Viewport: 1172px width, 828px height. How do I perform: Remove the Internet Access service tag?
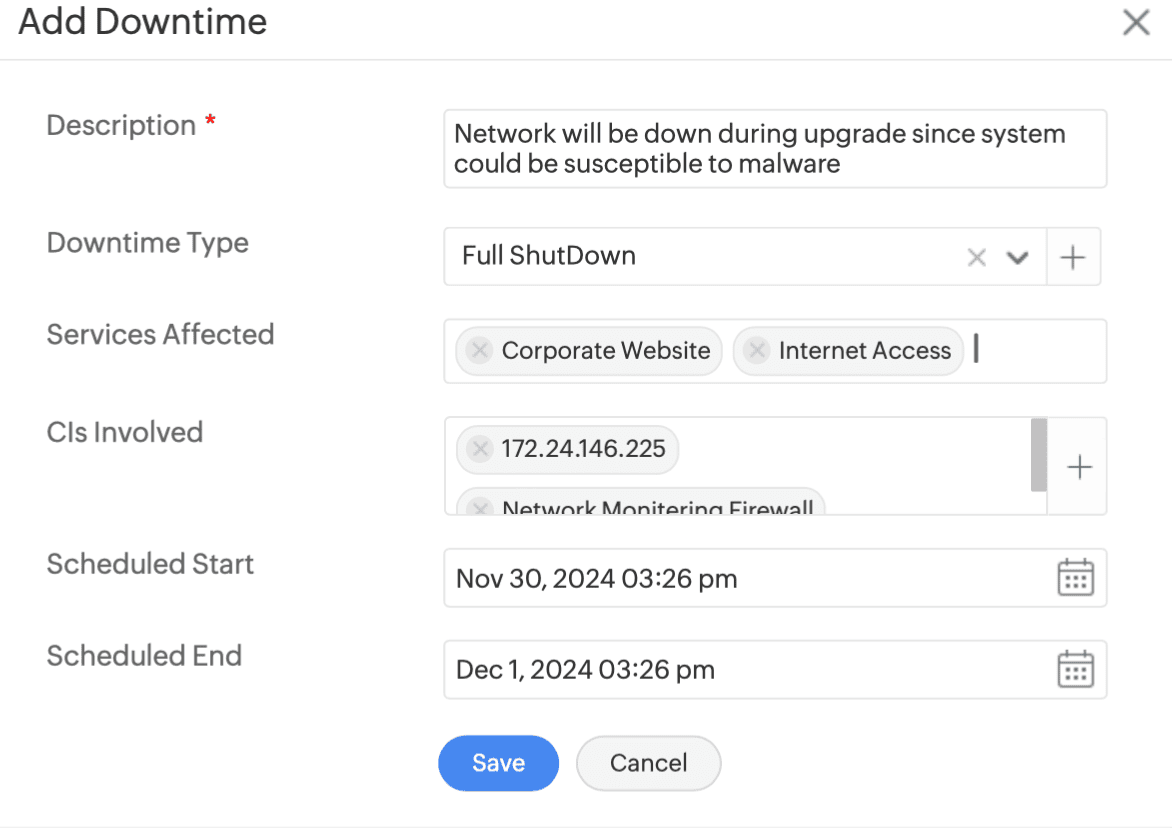(x=757, y=351)
